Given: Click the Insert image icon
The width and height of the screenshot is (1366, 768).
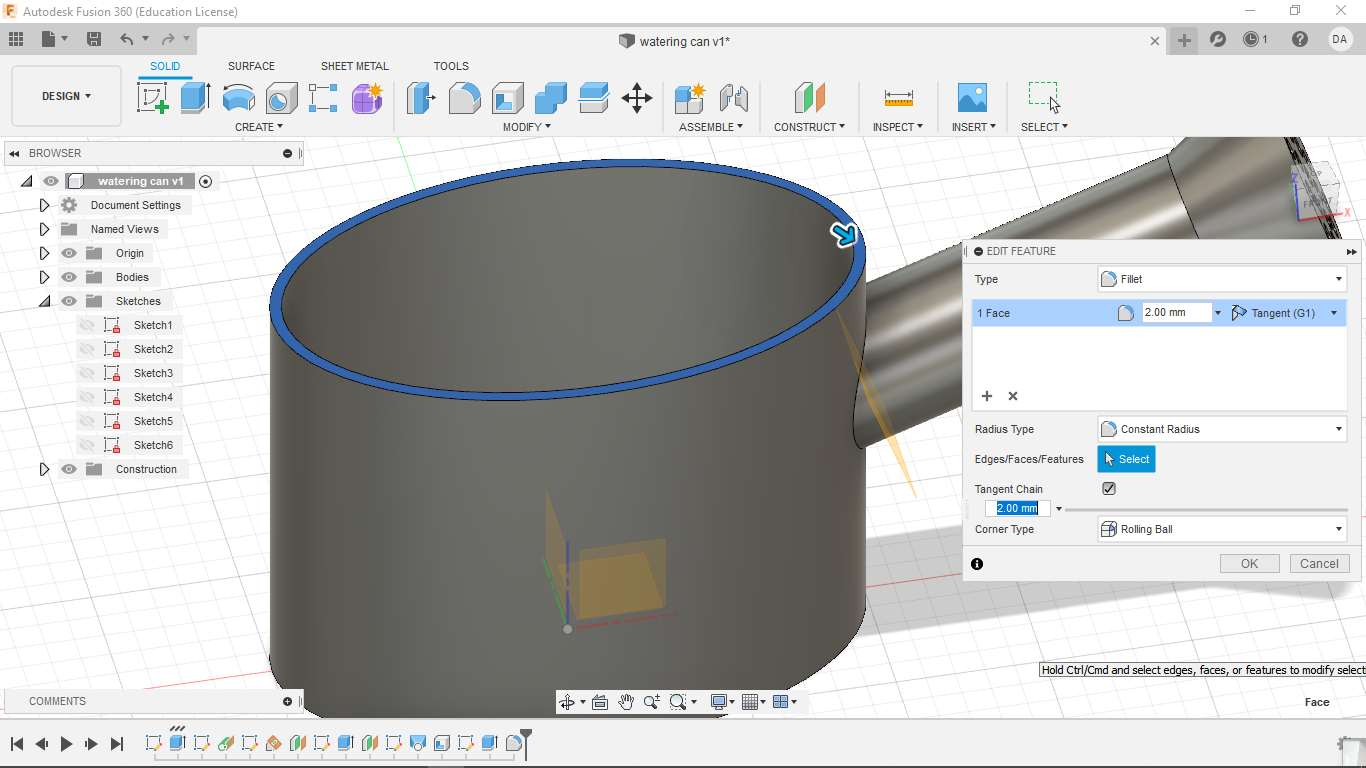Looking at the screenshot, I should pos(972,98).
